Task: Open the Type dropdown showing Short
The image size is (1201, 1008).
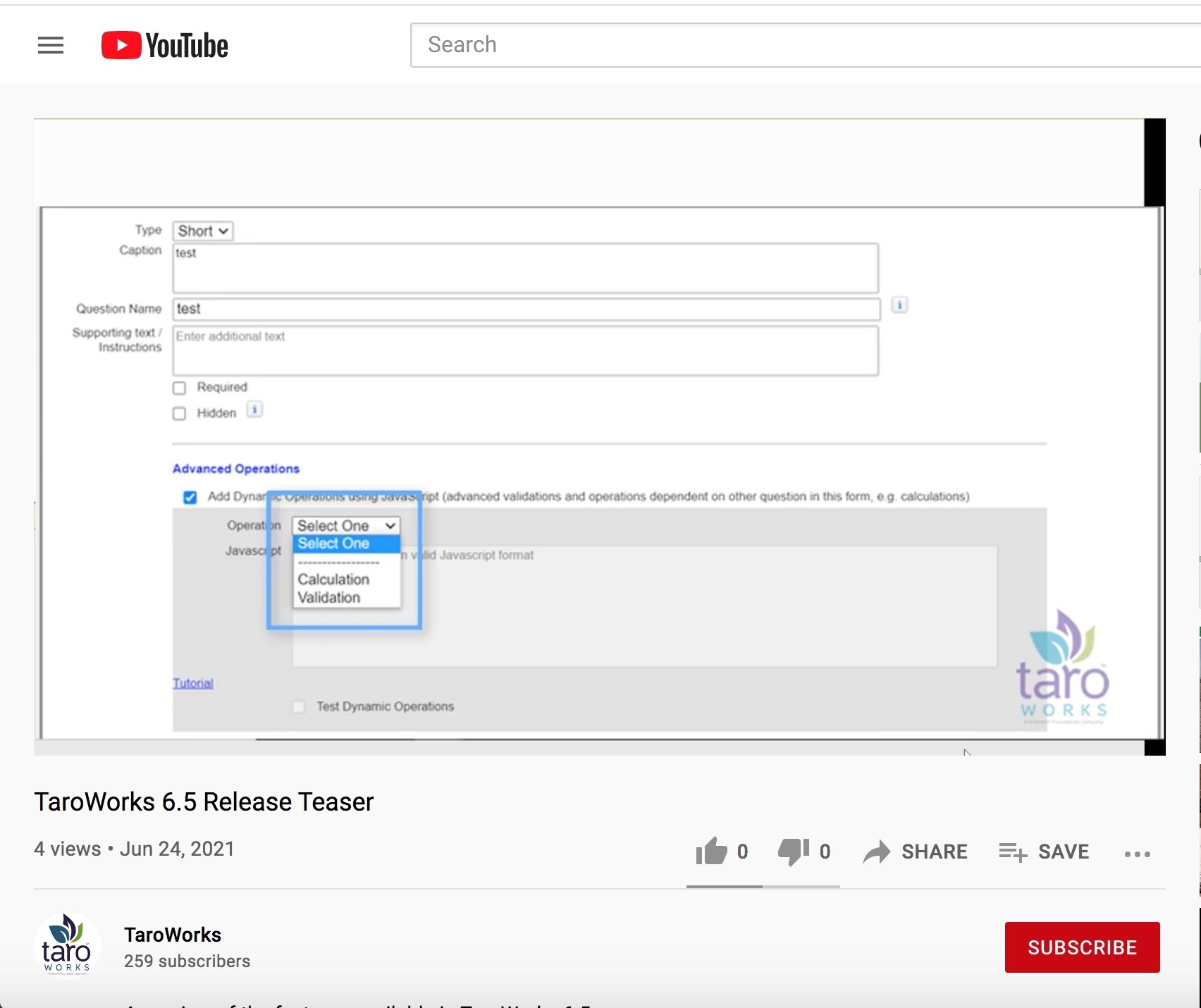Action: point(203,231)
